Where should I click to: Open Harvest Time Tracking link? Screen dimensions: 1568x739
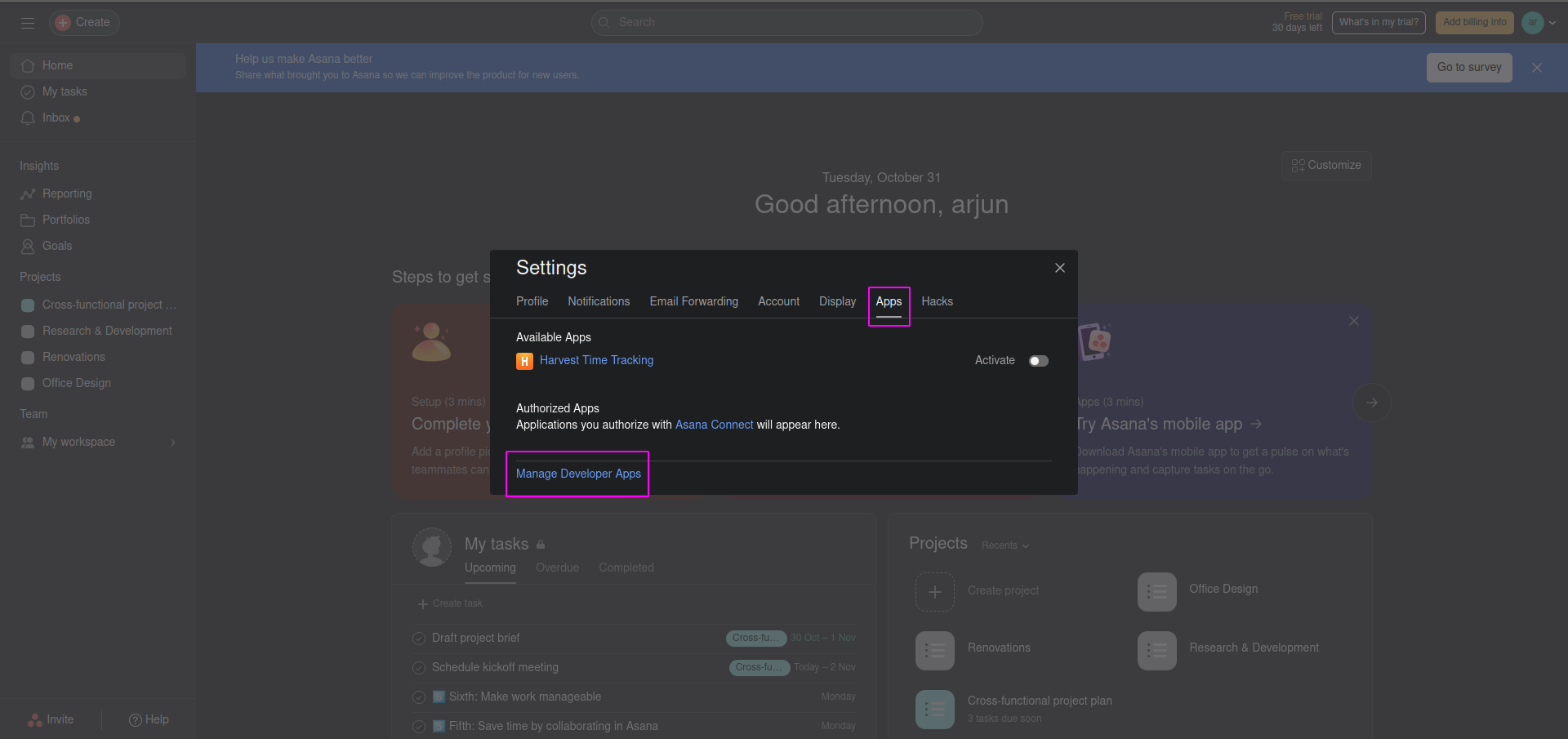596,360
